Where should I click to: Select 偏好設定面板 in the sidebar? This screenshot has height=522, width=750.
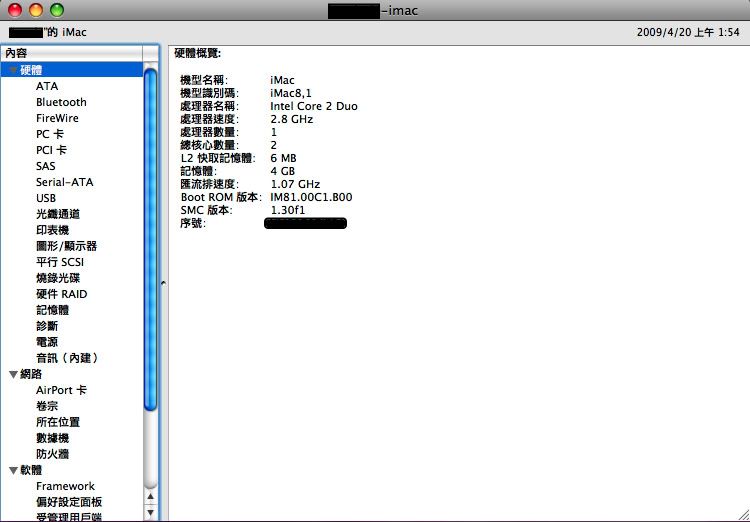(69, 502)
